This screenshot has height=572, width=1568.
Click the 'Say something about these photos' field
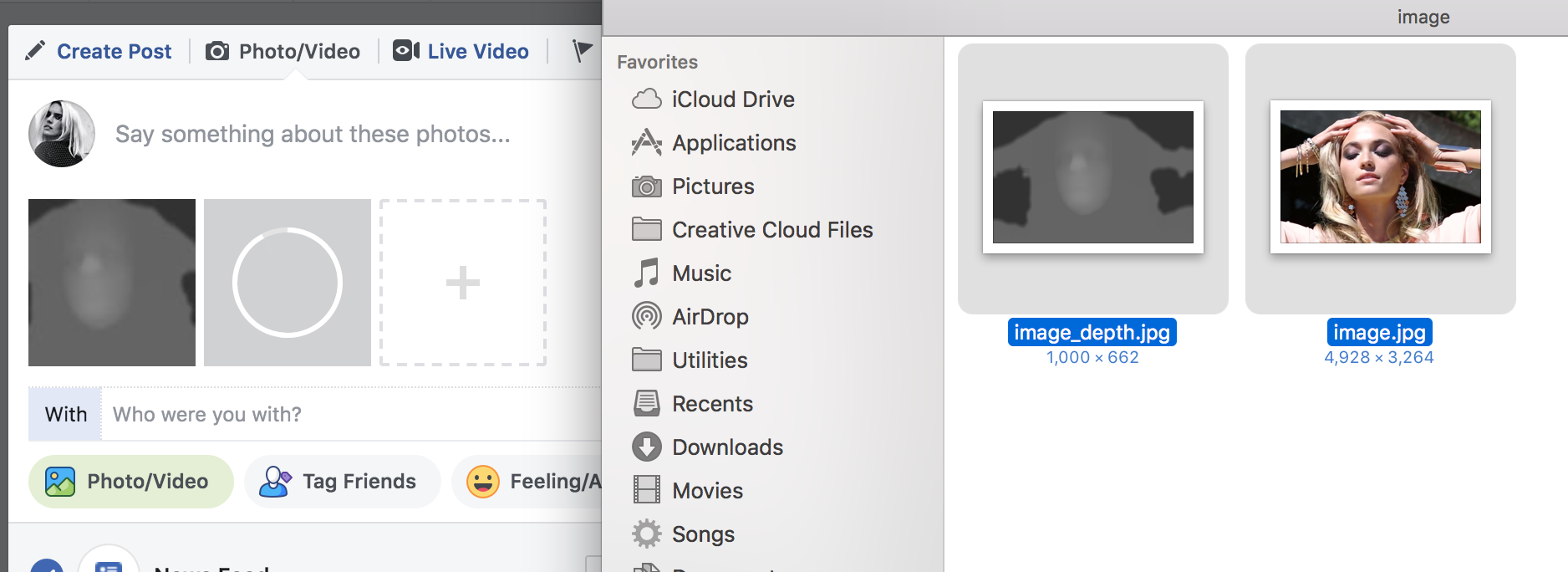(x=313, y=134)
